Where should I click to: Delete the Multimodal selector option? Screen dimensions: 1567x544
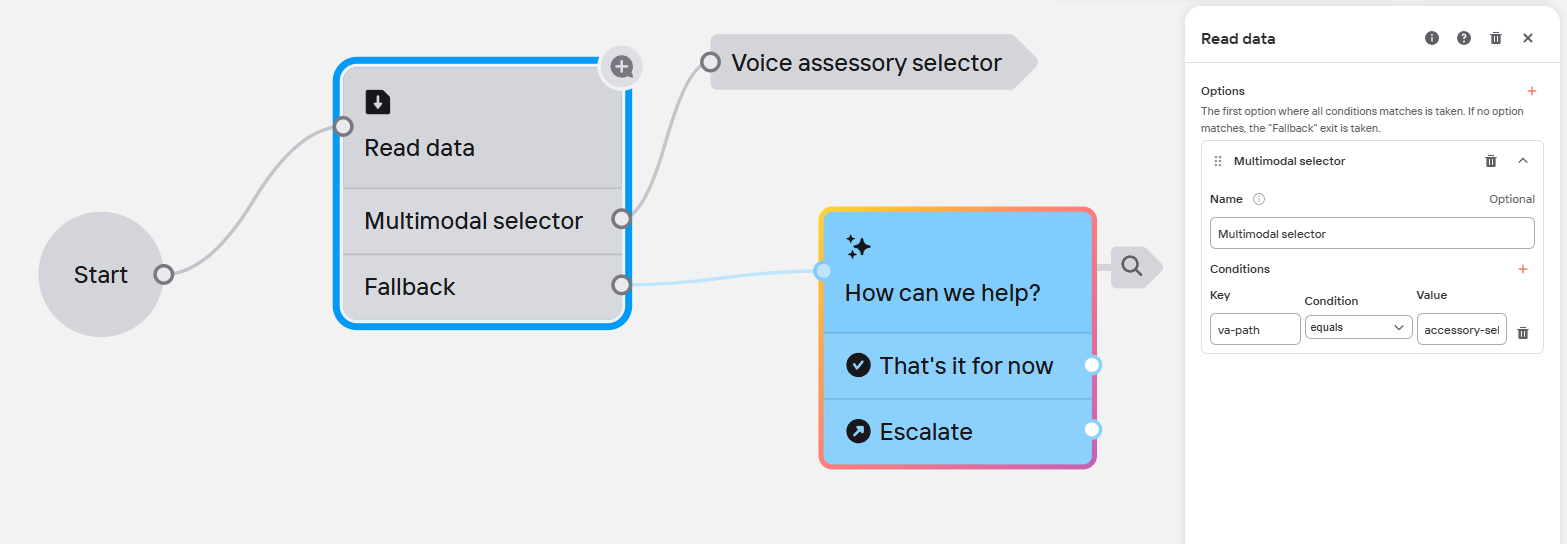(x=1491, y=161)
